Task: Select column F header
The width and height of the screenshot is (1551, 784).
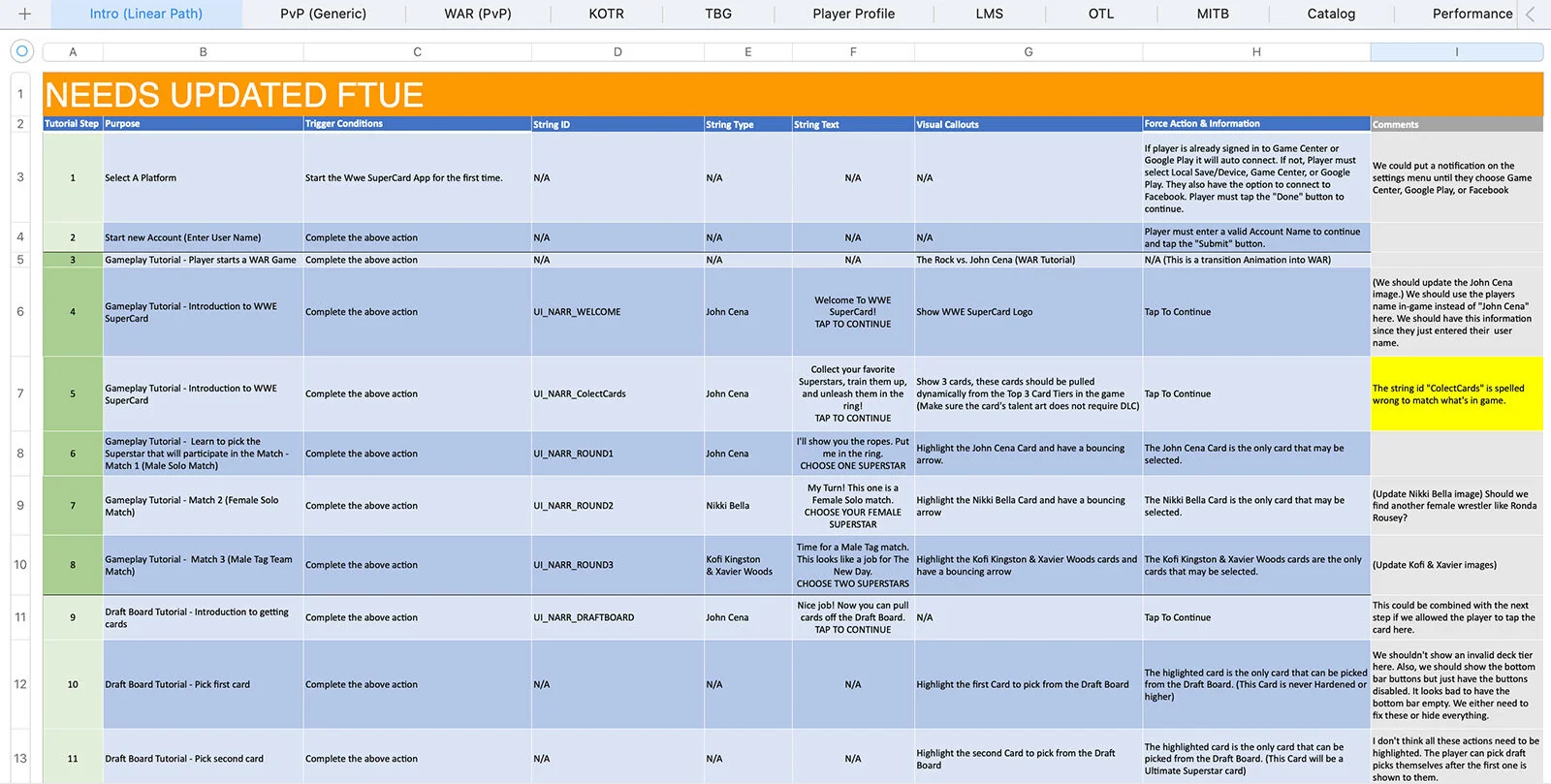Action: (853, 52)
